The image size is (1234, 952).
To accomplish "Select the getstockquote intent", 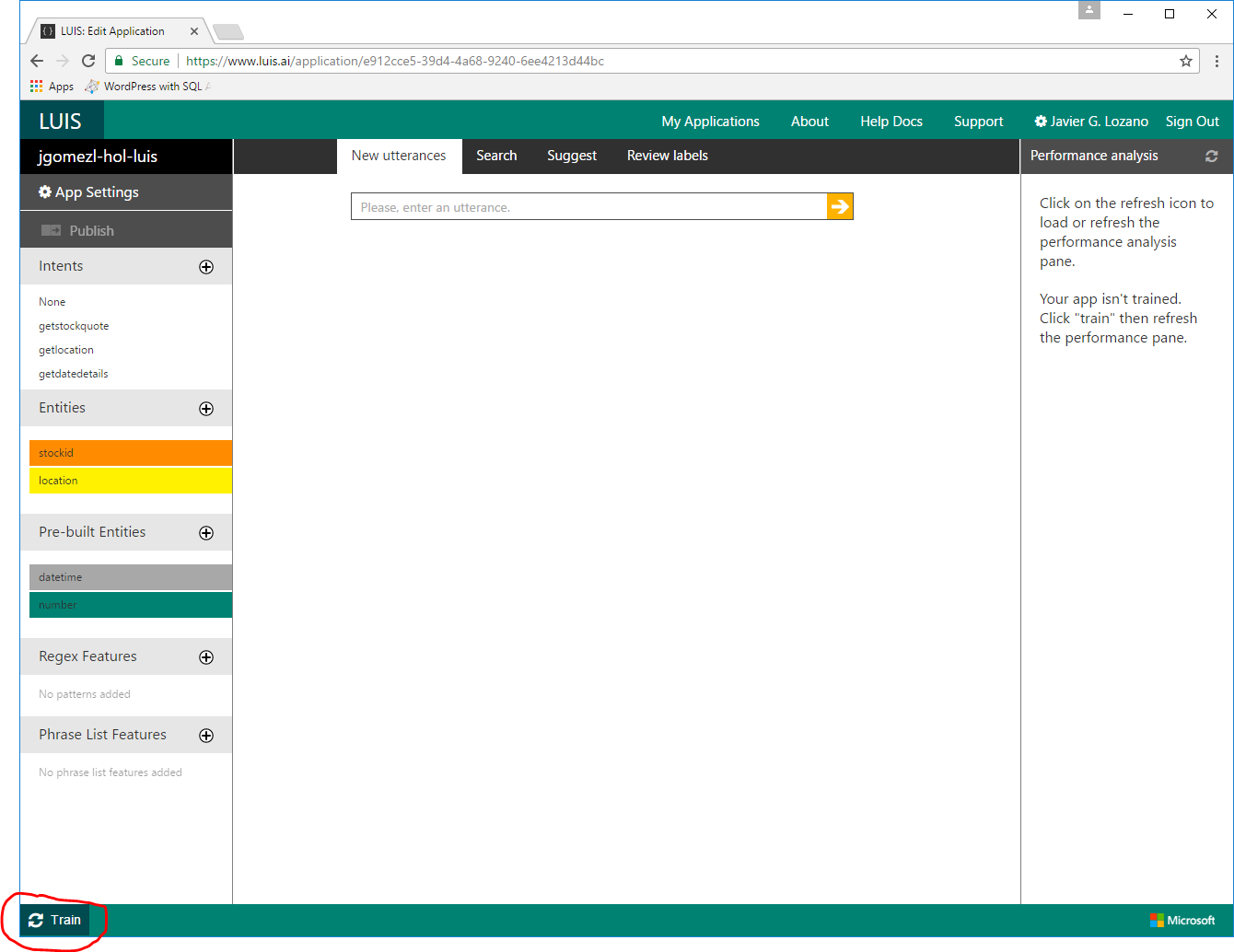I will pos(74,326).
